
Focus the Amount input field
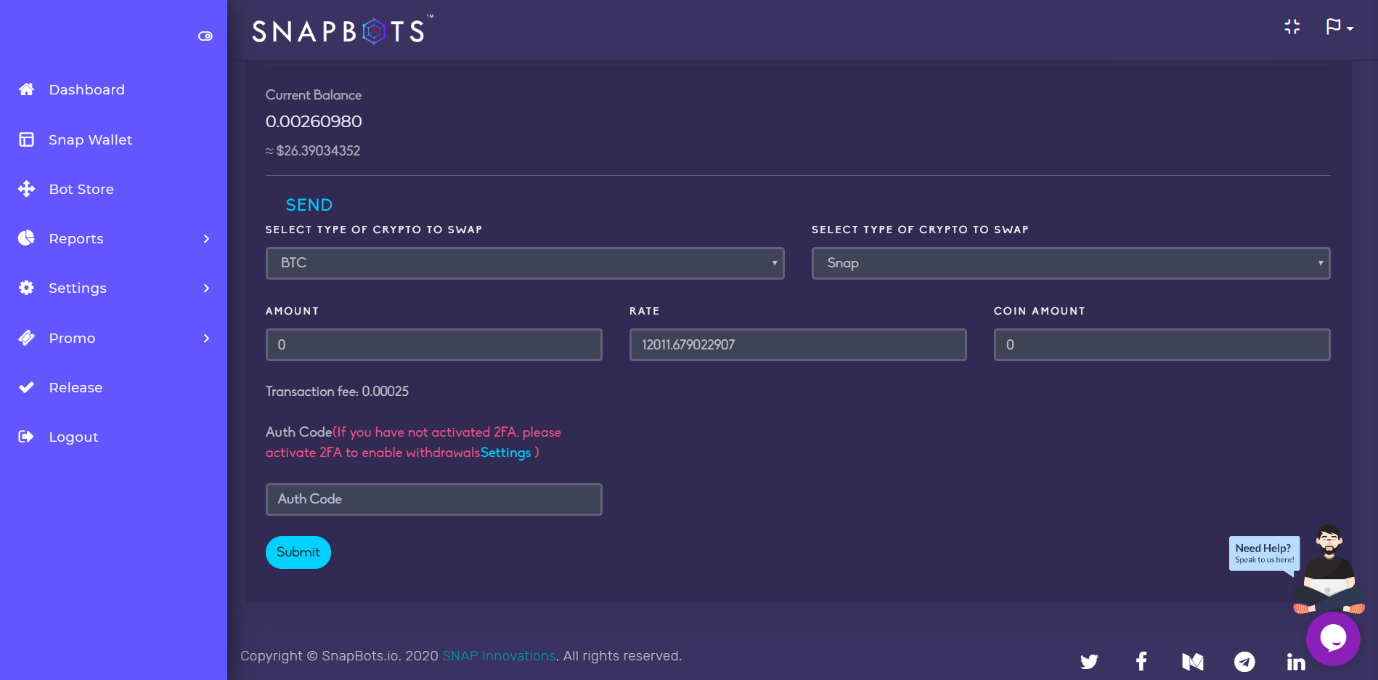(434, 344)
